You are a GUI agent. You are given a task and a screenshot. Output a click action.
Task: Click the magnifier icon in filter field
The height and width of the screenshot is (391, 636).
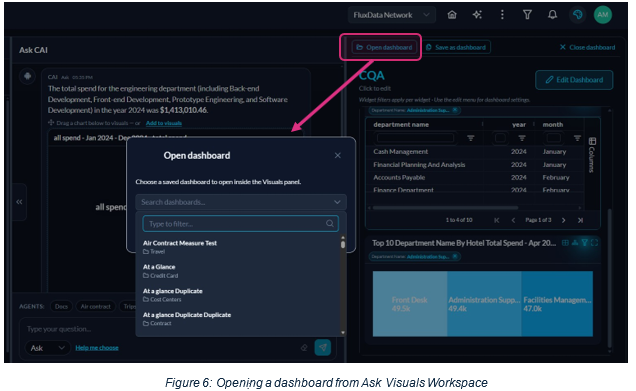pyautogui.click(x=330, y=224)
